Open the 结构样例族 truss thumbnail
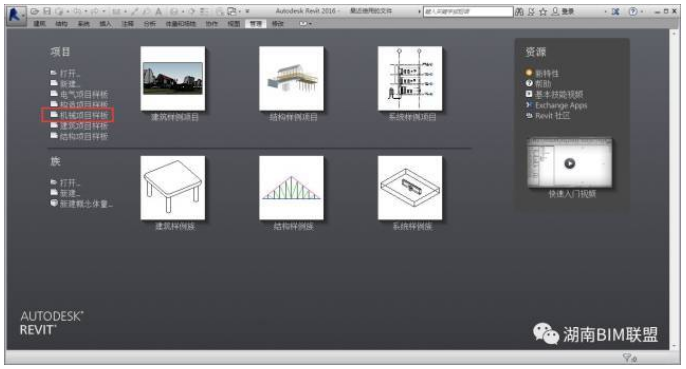 291,188
